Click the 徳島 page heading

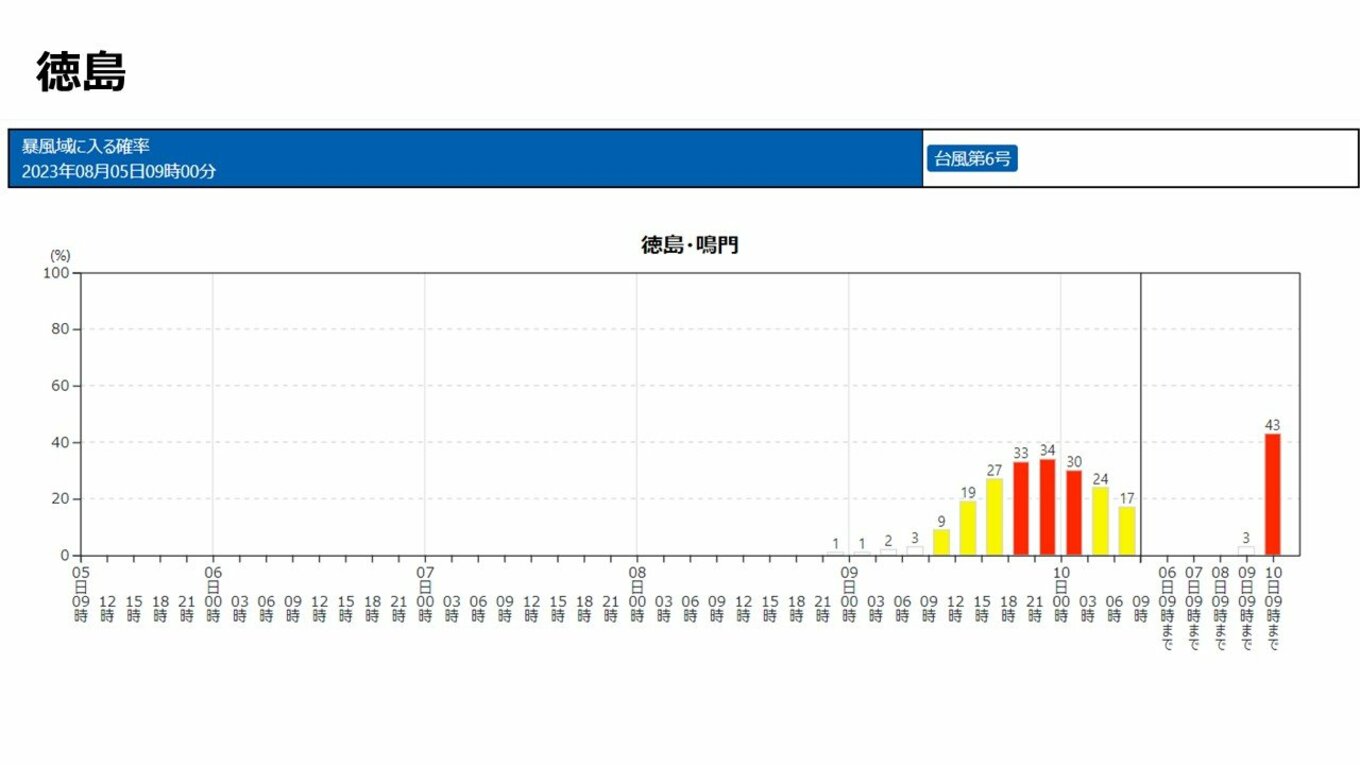pos(81,72)
